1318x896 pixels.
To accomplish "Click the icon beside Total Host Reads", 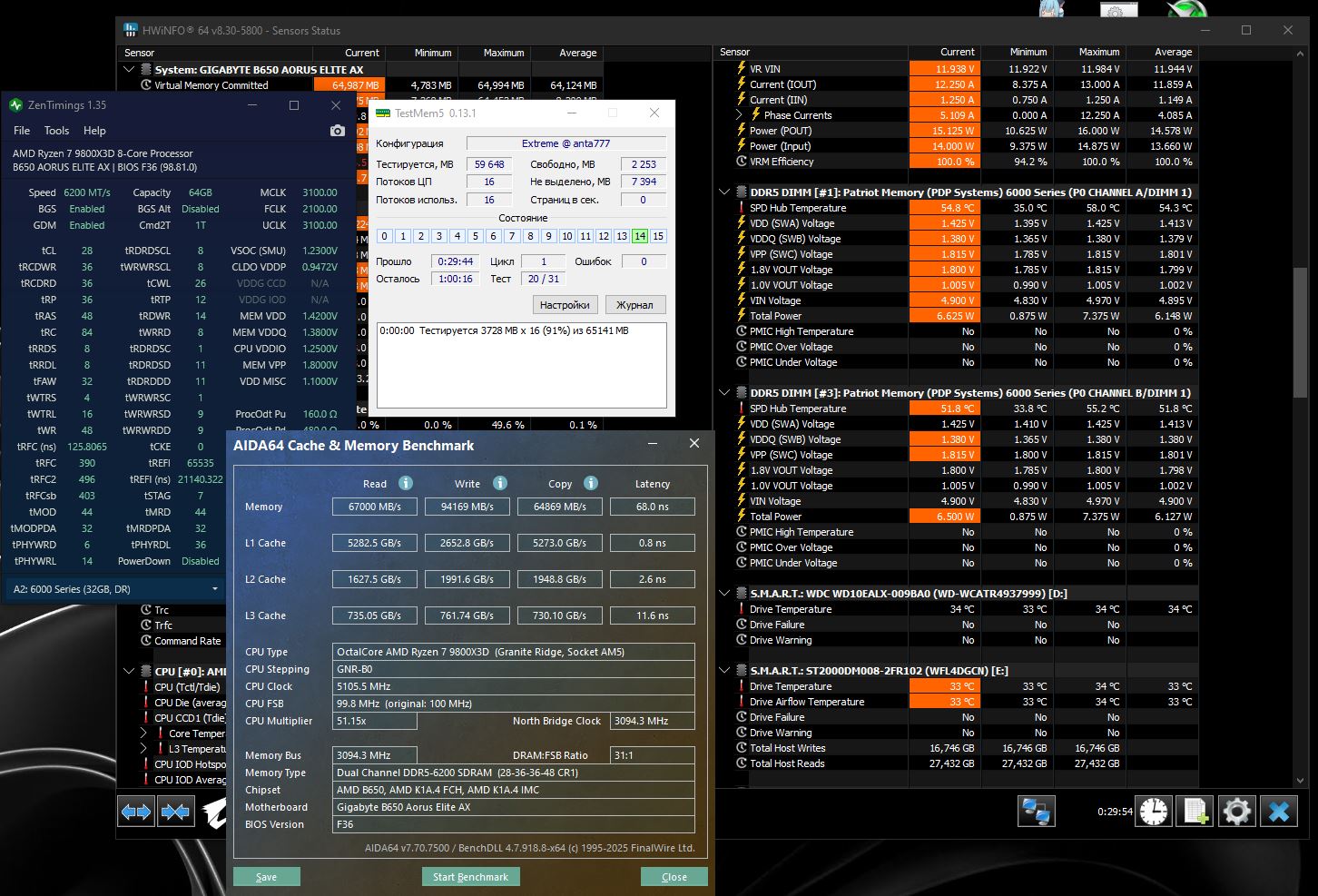I will [742, 763].
